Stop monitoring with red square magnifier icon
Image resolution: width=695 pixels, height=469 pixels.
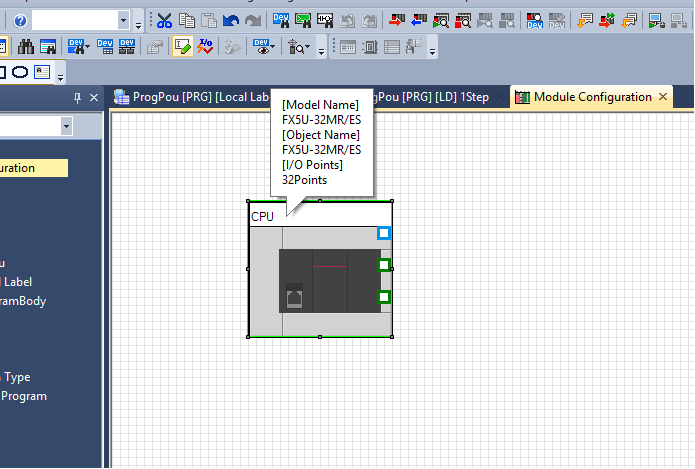click(x=463, y=20)
